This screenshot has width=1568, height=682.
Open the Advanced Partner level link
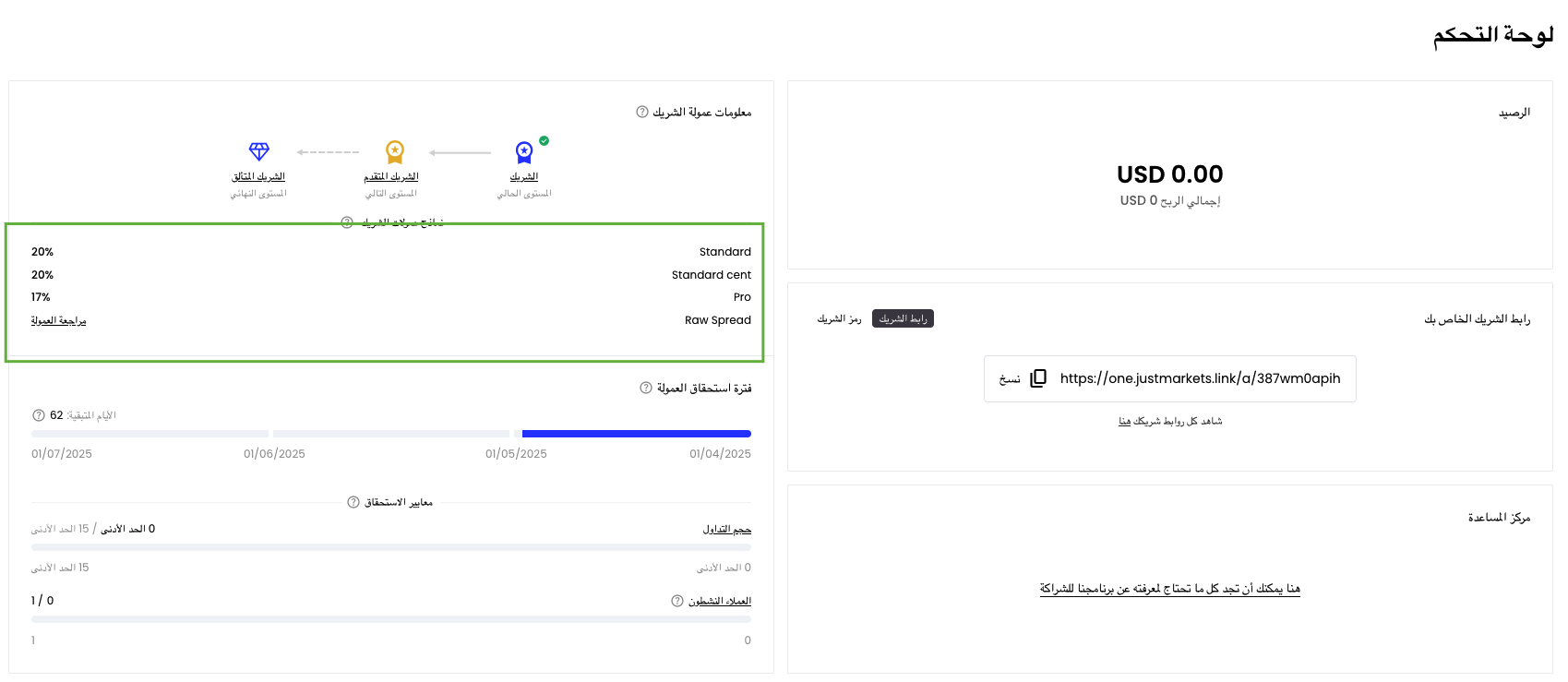click(391, 176)
